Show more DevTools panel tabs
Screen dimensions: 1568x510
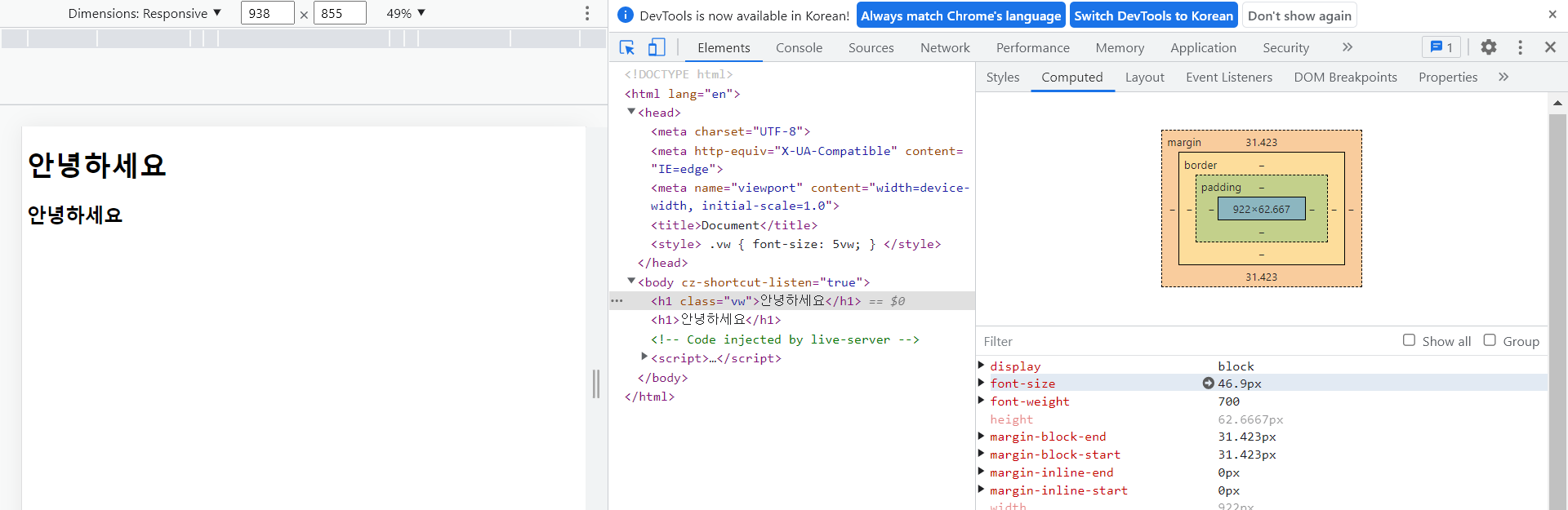coord(1347,47)
